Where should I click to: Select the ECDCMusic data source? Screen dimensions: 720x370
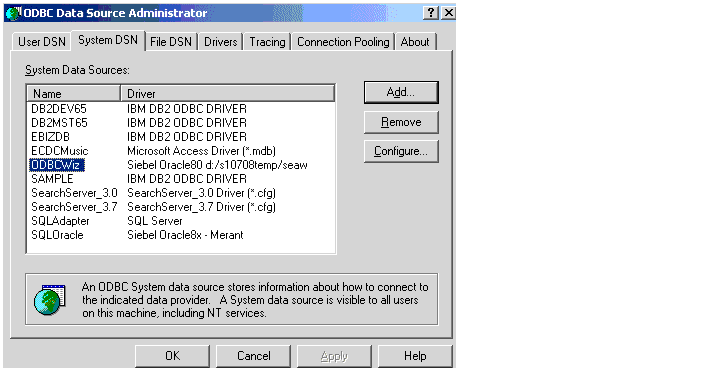[x=60, y=151]
